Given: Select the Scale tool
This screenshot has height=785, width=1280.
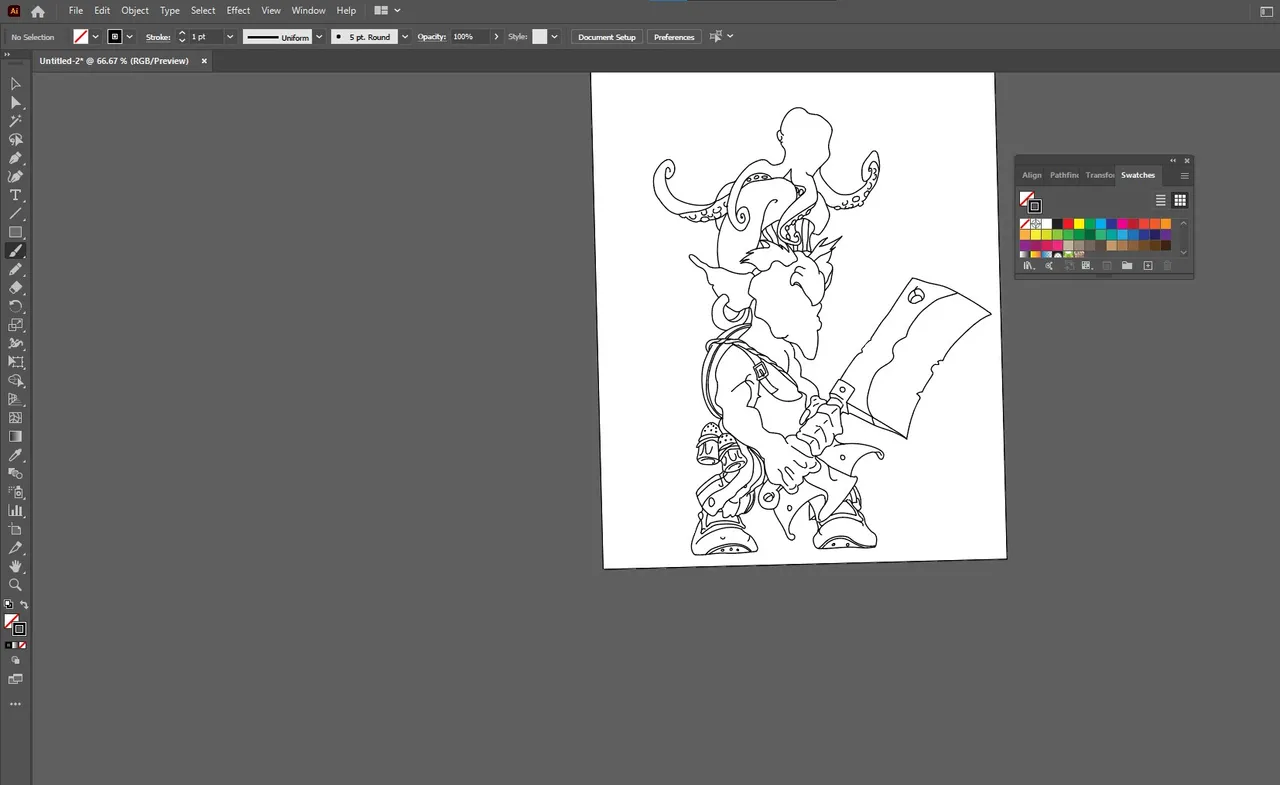Looking at the screenshot, I should click(x=15, y=325).
